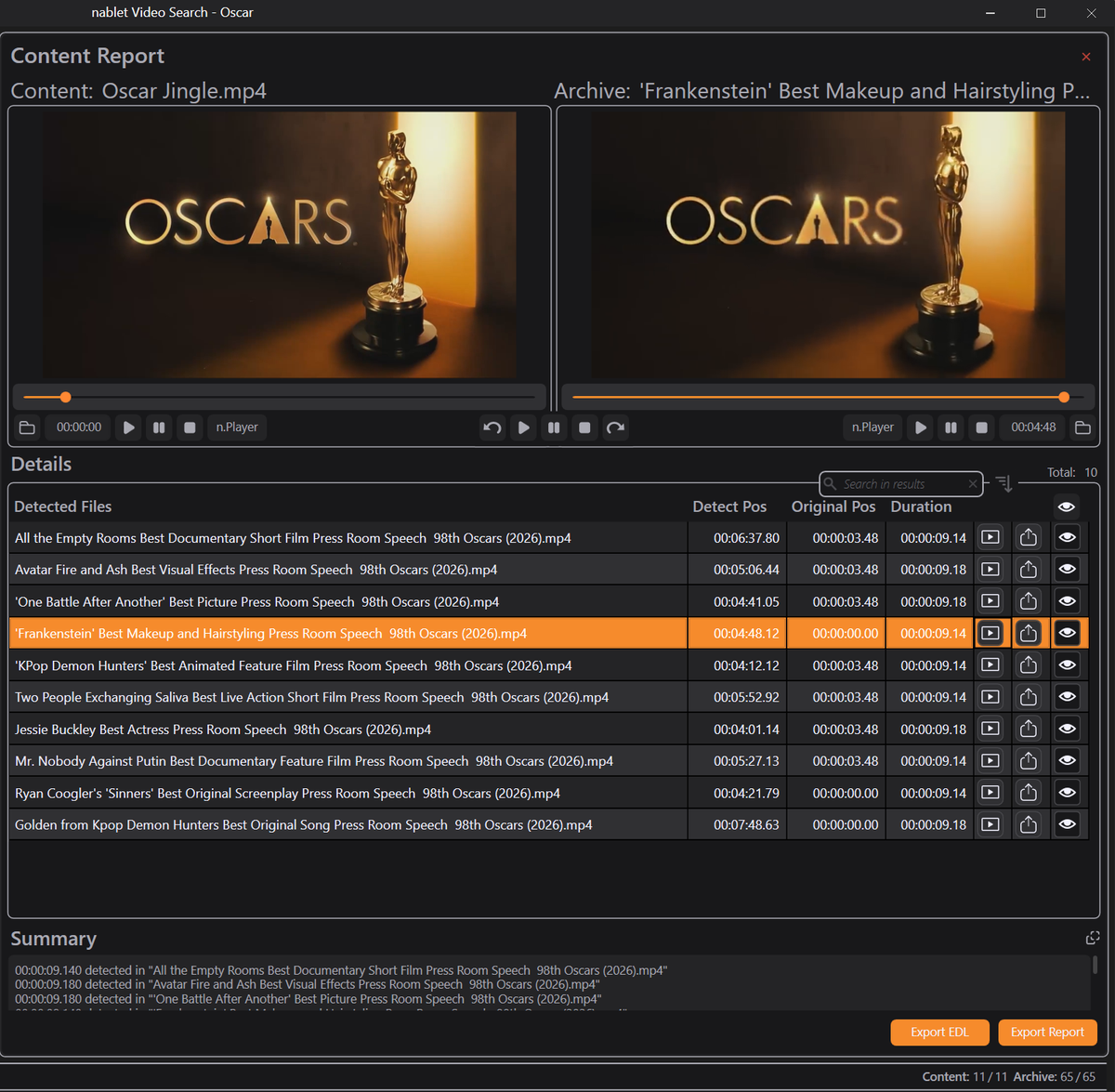Sort by the Detect Pos column header

click(729, 507)
